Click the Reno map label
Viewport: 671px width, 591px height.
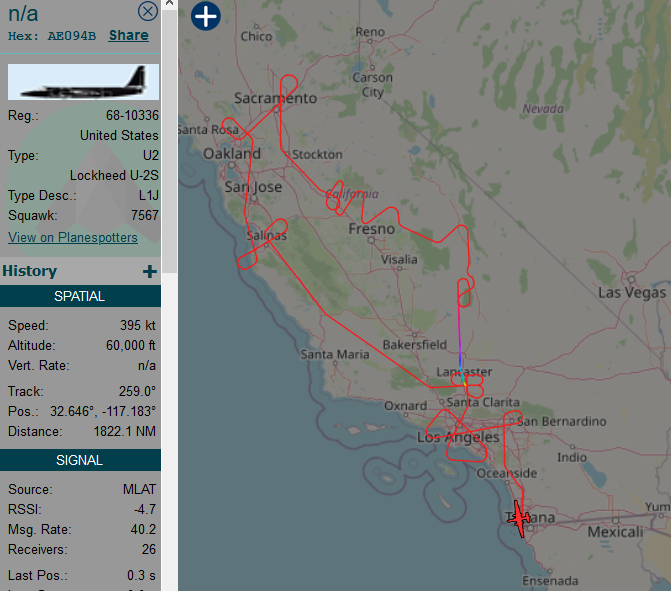(370, 32)
